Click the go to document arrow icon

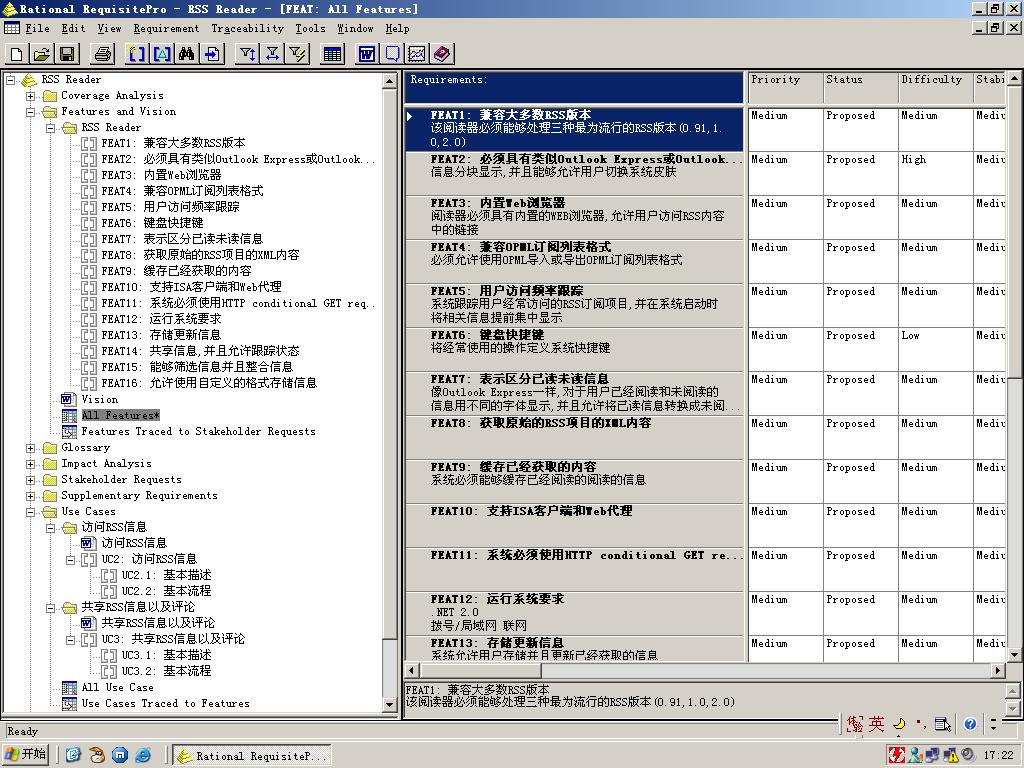212,54
